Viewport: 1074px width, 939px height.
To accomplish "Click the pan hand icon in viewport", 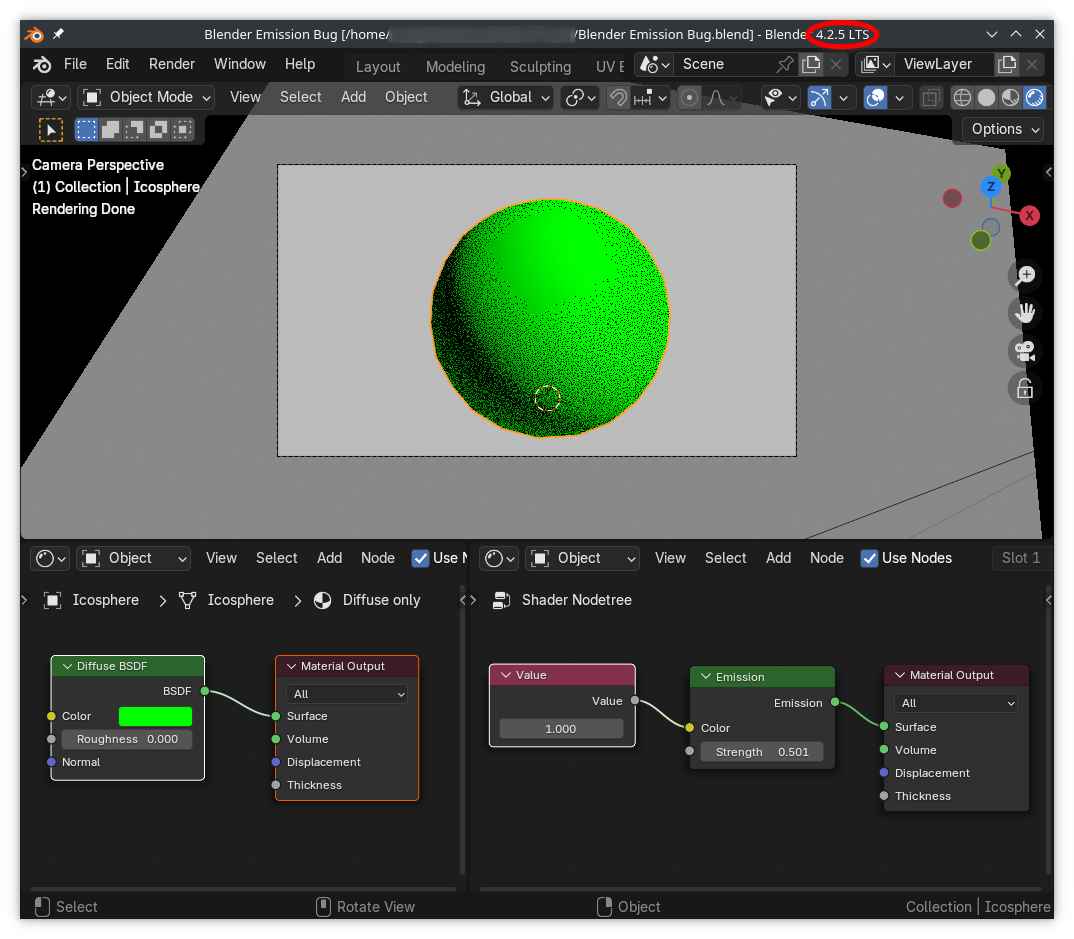I will tap(1025, 314).
